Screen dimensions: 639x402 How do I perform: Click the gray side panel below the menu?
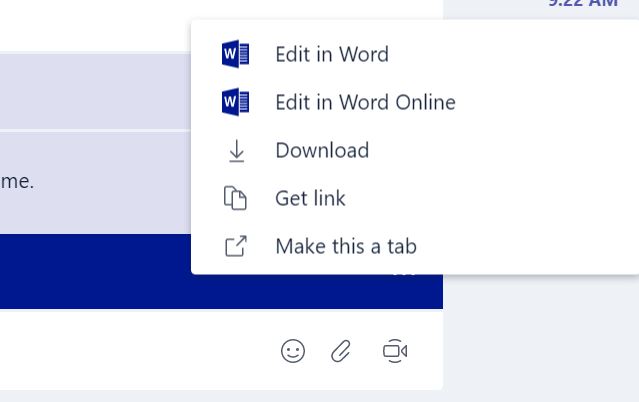point(541,338)
